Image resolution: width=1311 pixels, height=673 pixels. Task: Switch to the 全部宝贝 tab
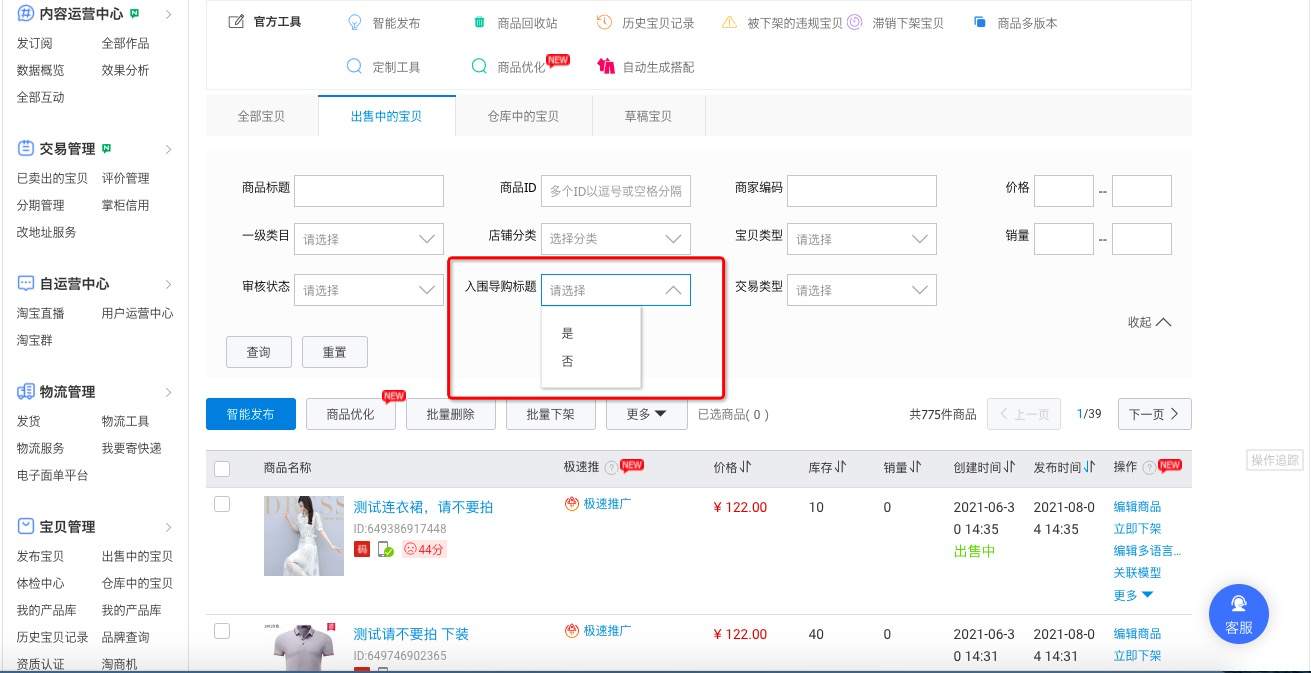(262, 116)
